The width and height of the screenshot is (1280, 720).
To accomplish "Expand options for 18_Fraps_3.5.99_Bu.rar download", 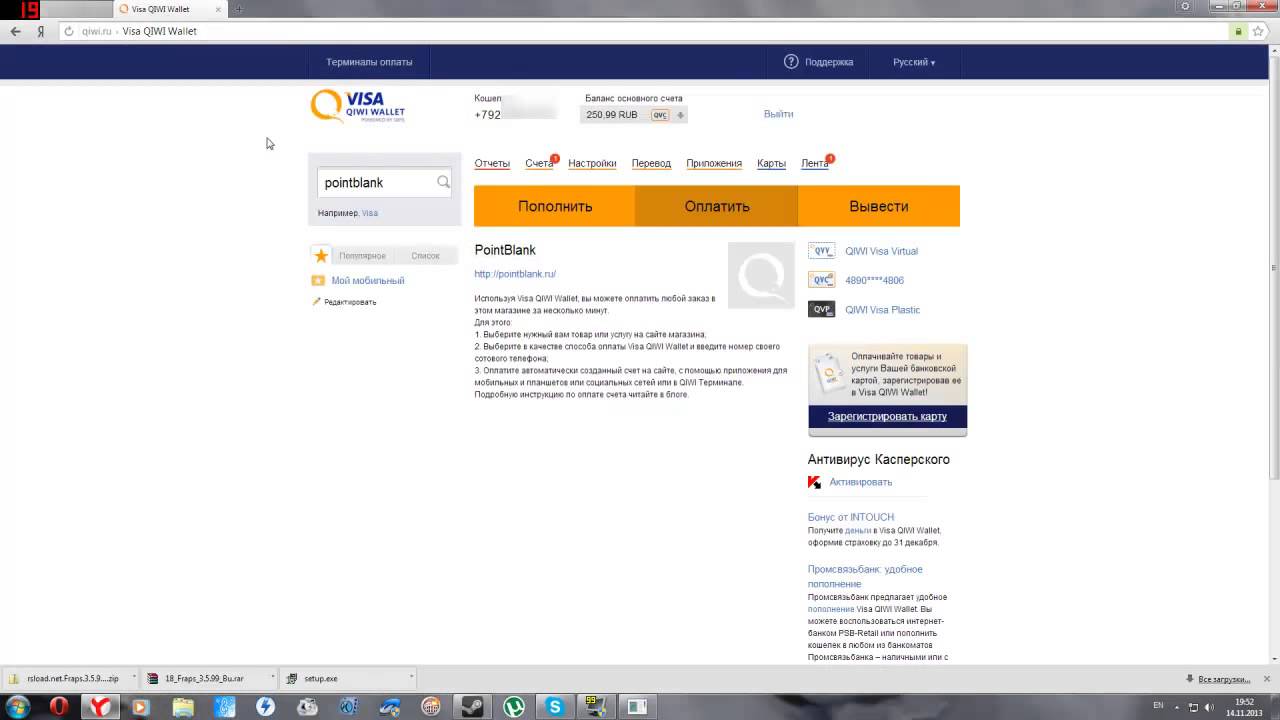I will coord(273,678).
